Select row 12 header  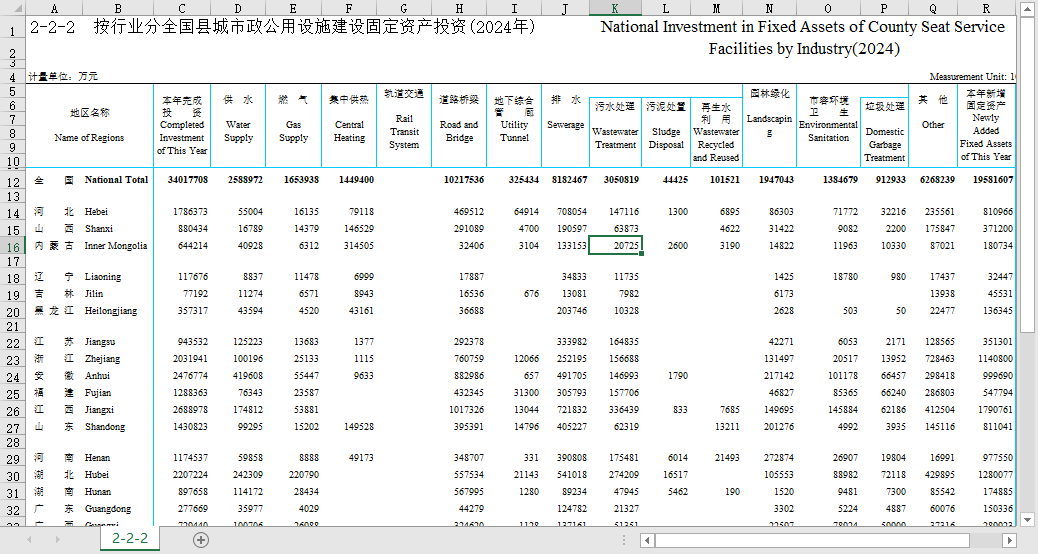13,179
